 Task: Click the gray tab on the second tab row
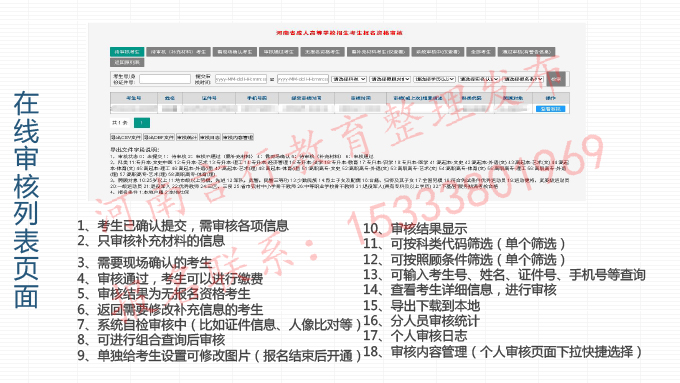tap(127, 62)
